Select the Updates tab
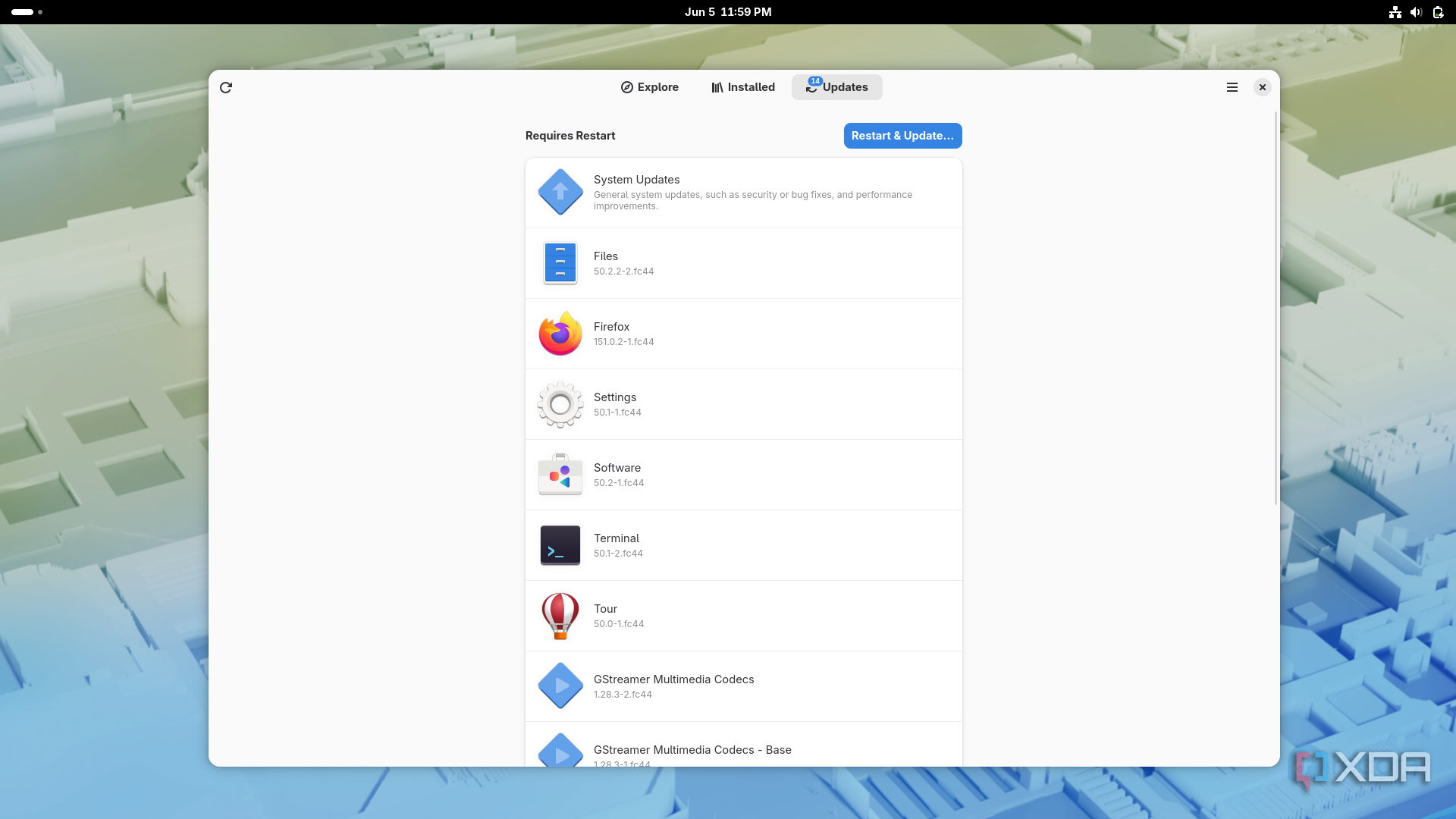 pyautogui.click(x=837, y=87)
